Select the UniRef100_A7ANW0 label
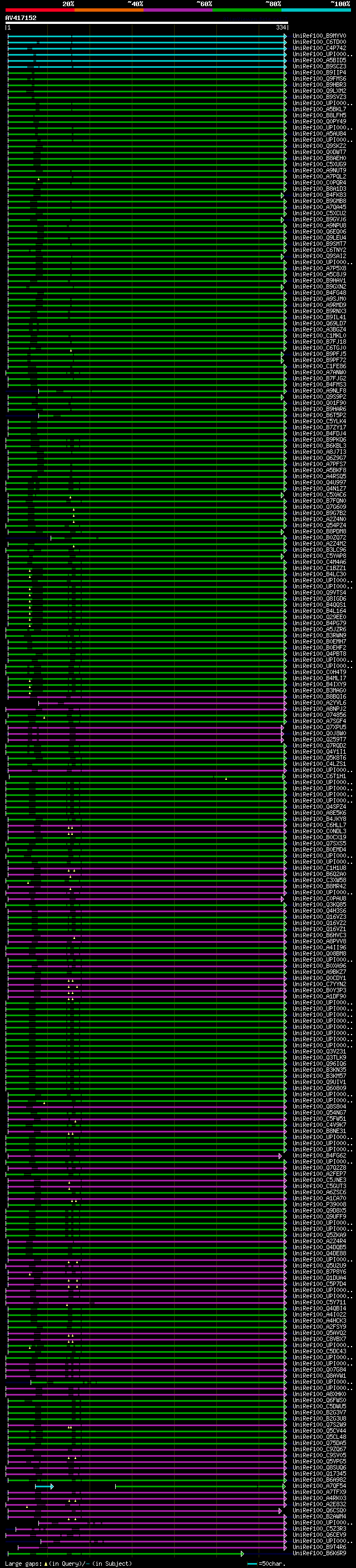Screen dimensions: 356x1568 [x=319, y=373]
